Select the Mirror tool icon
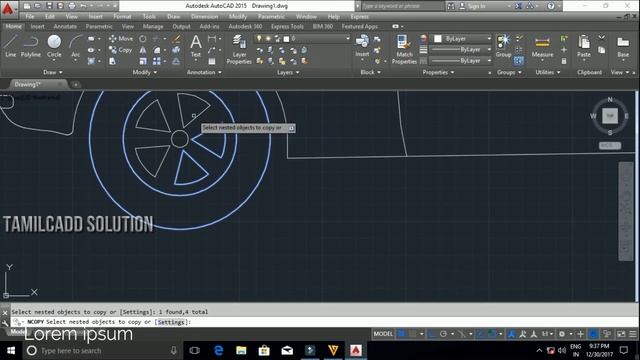This screenshot has width=640, height=360. (x=142, y=50)
